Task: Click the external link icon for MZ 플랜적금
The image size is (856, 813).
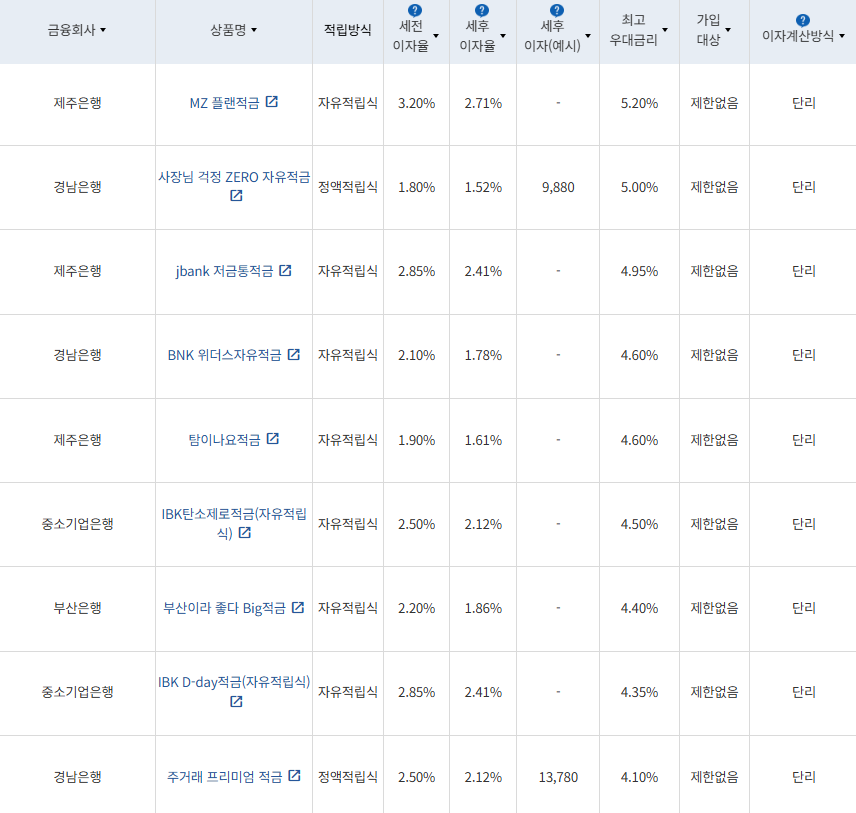Action: point(274,101)
